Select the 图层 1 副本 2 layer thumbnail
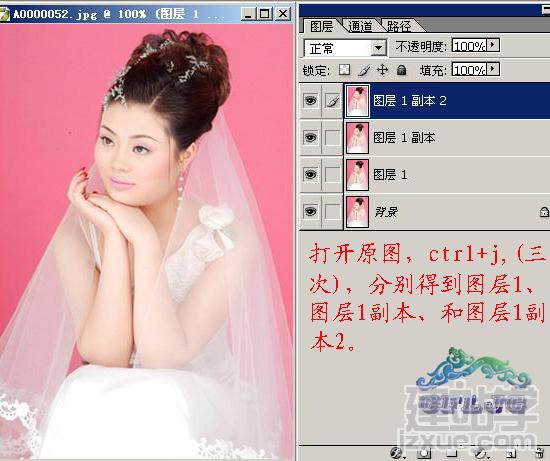Viewport: 550px width, 461px height. 357,101
